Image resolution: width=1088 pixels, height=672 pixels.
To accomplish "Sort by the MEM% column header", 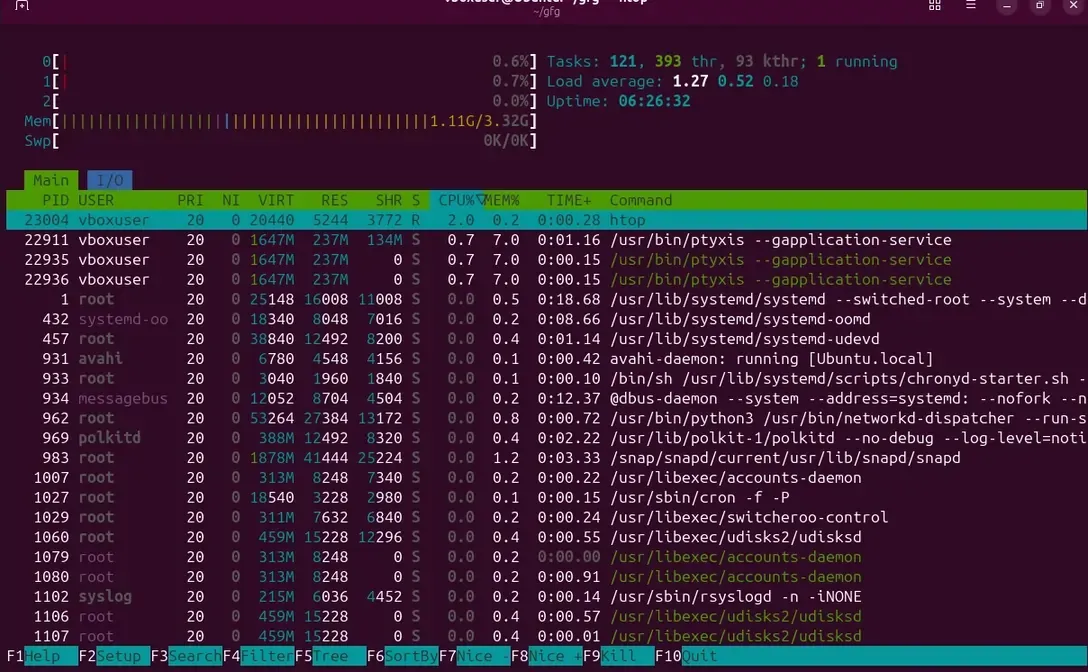I will pos(503,200).
